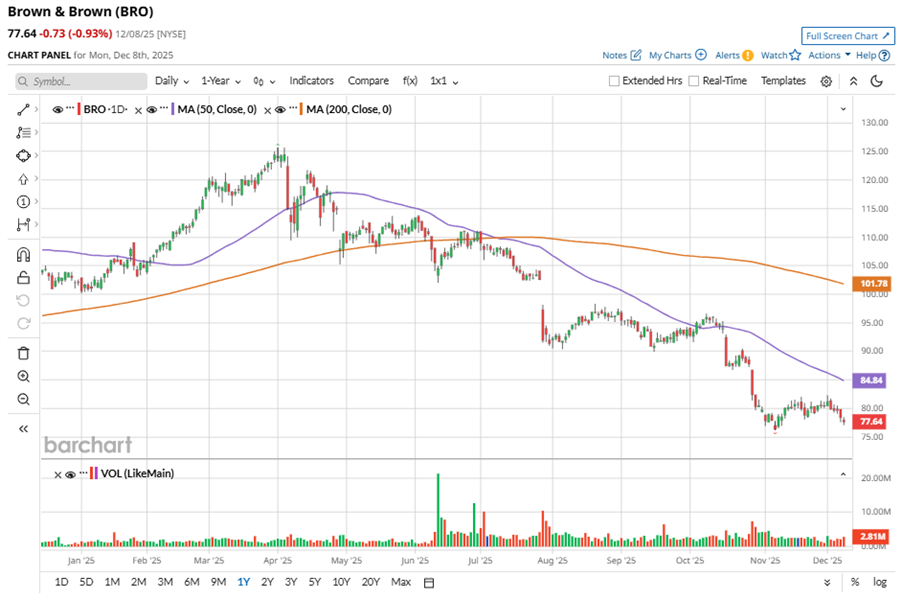902x599 pixels.
Task: Select the 5Y range tab
Action: click(x=315, y=582)
